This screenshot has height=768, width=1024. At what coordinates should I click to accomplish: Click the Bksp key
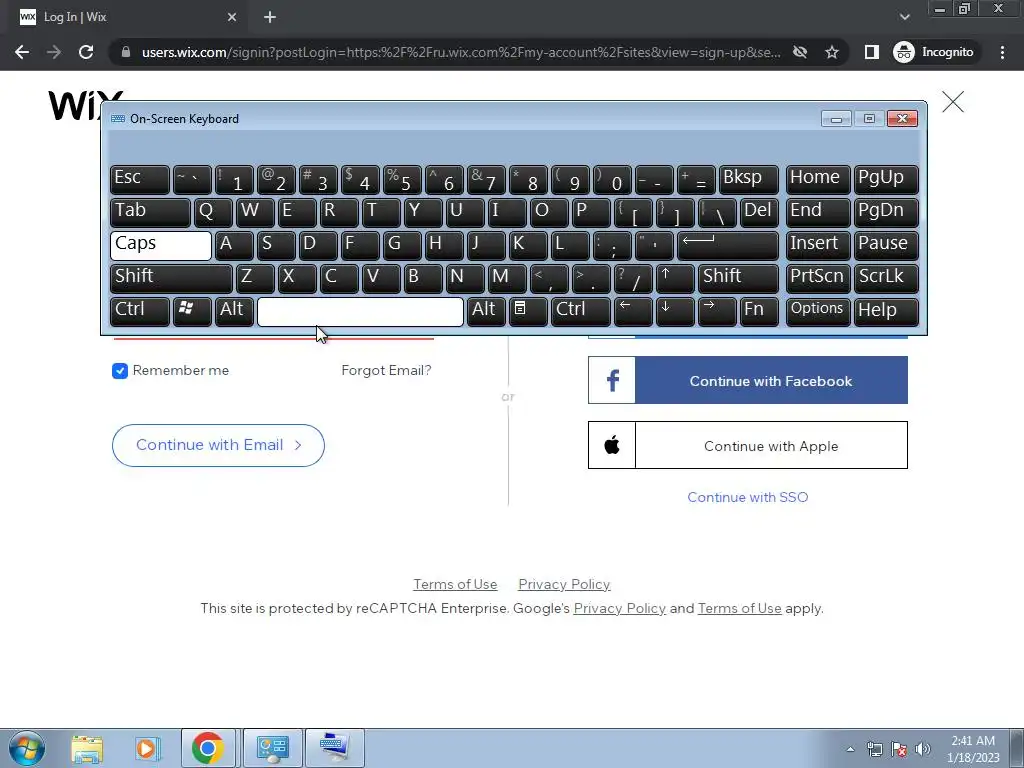(748, 180)
